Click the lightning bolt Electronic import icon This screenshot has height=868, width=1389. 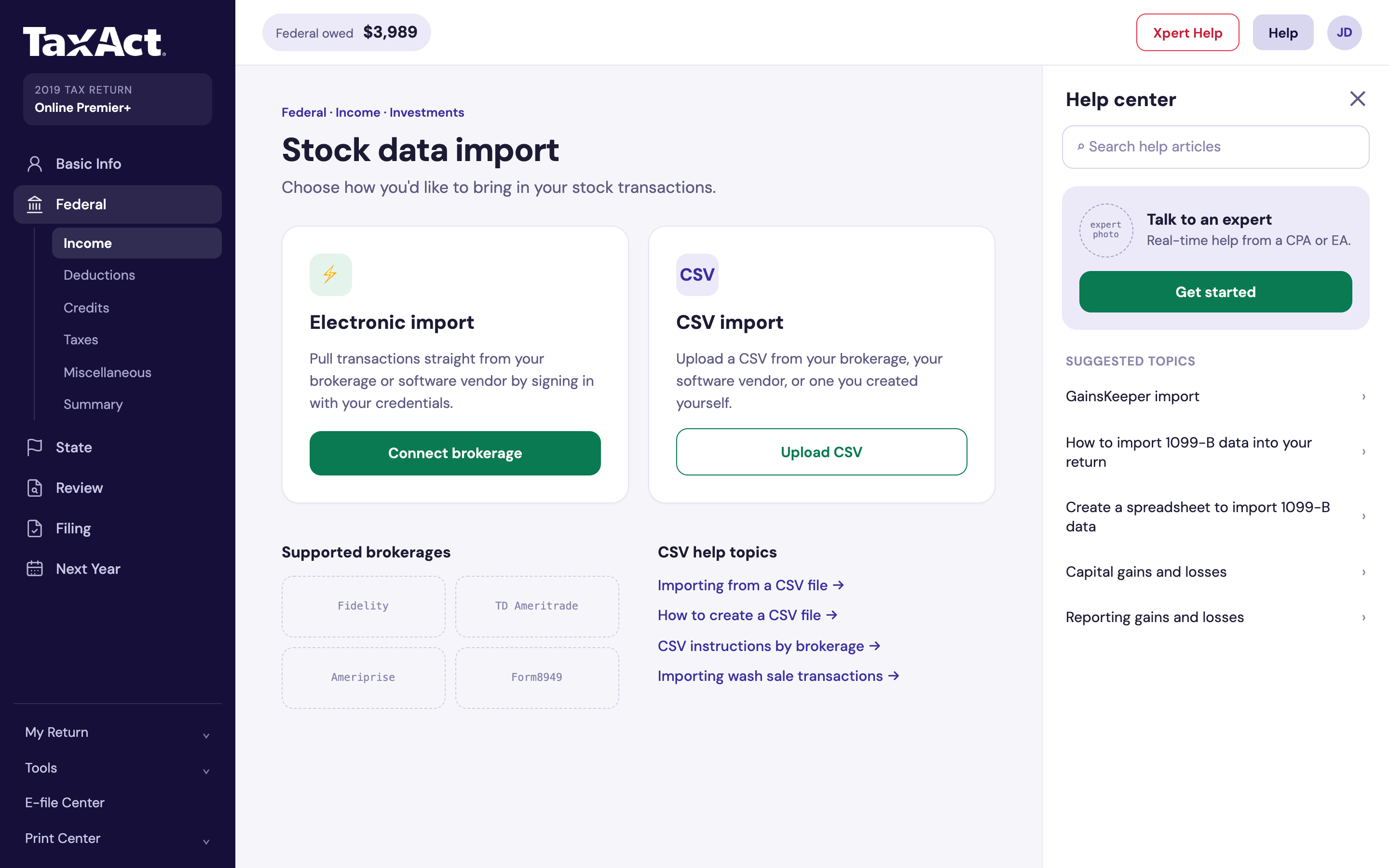coord(330,274)
